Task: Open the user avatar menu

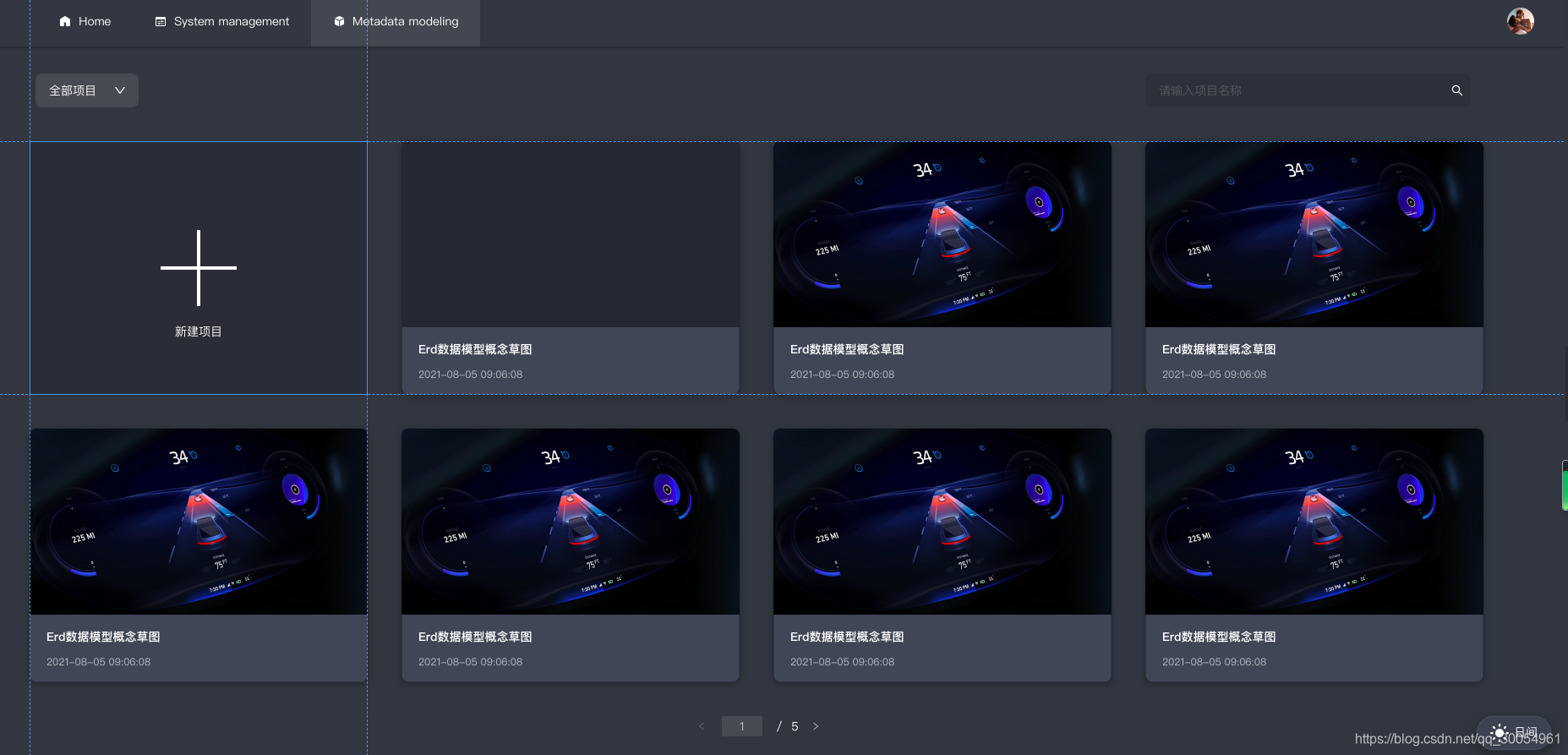Action: point(1520,21)
